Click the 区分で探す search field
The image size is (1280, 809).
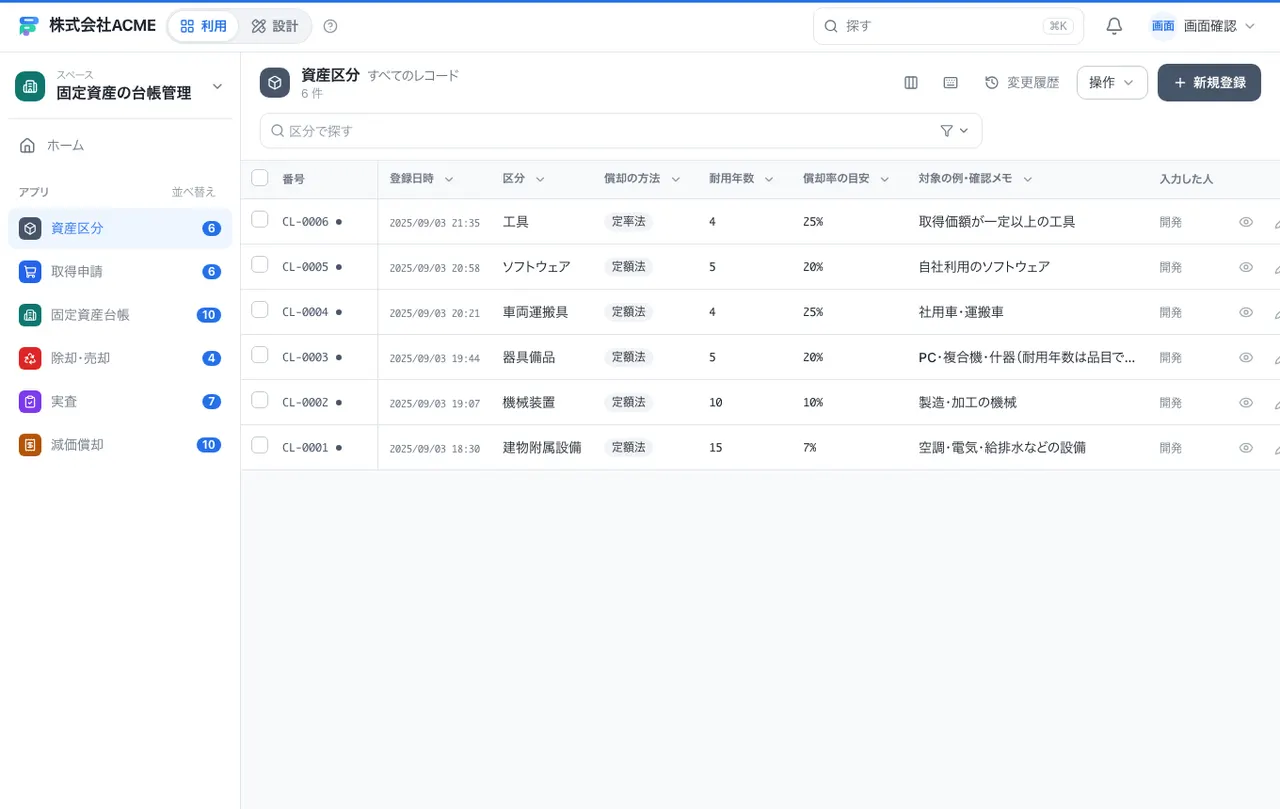621,131
